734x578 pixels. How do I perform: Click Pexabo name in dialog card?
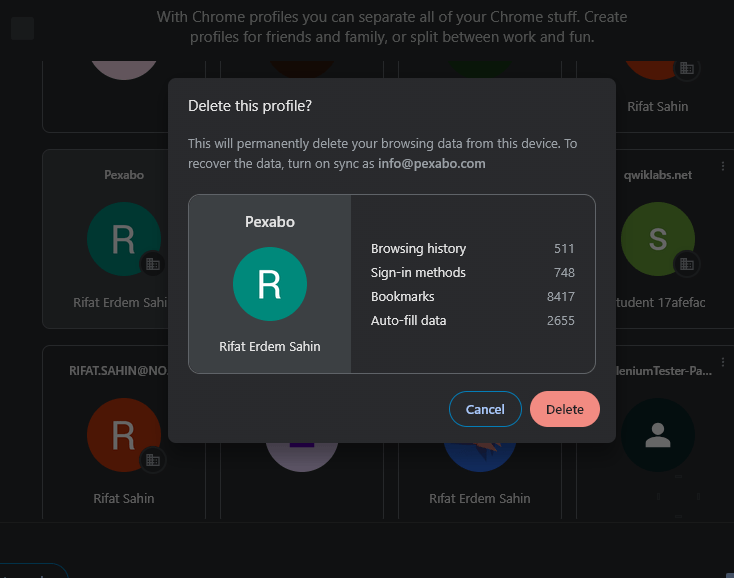[270, 221]
